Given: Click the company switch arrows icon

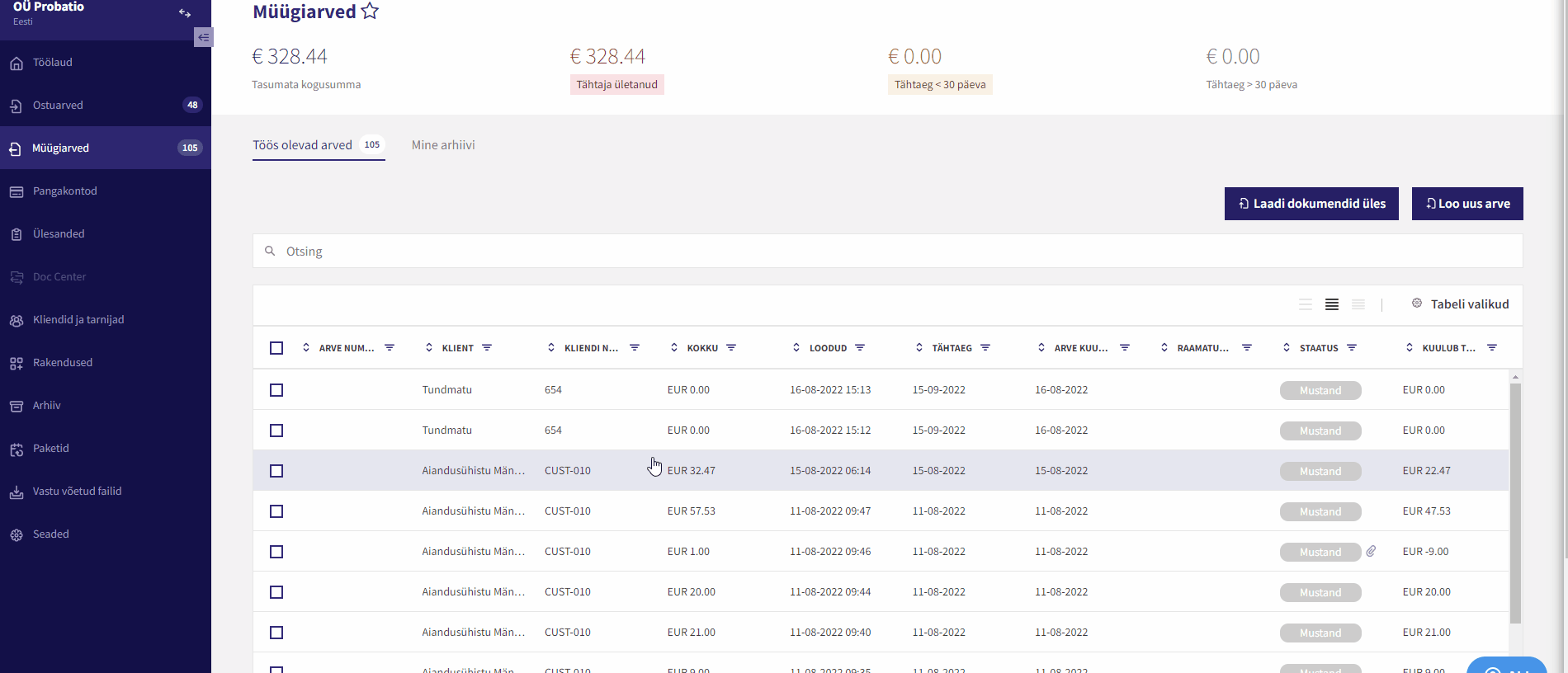Looking at the screenshot, I should click(x=185, y=13).
